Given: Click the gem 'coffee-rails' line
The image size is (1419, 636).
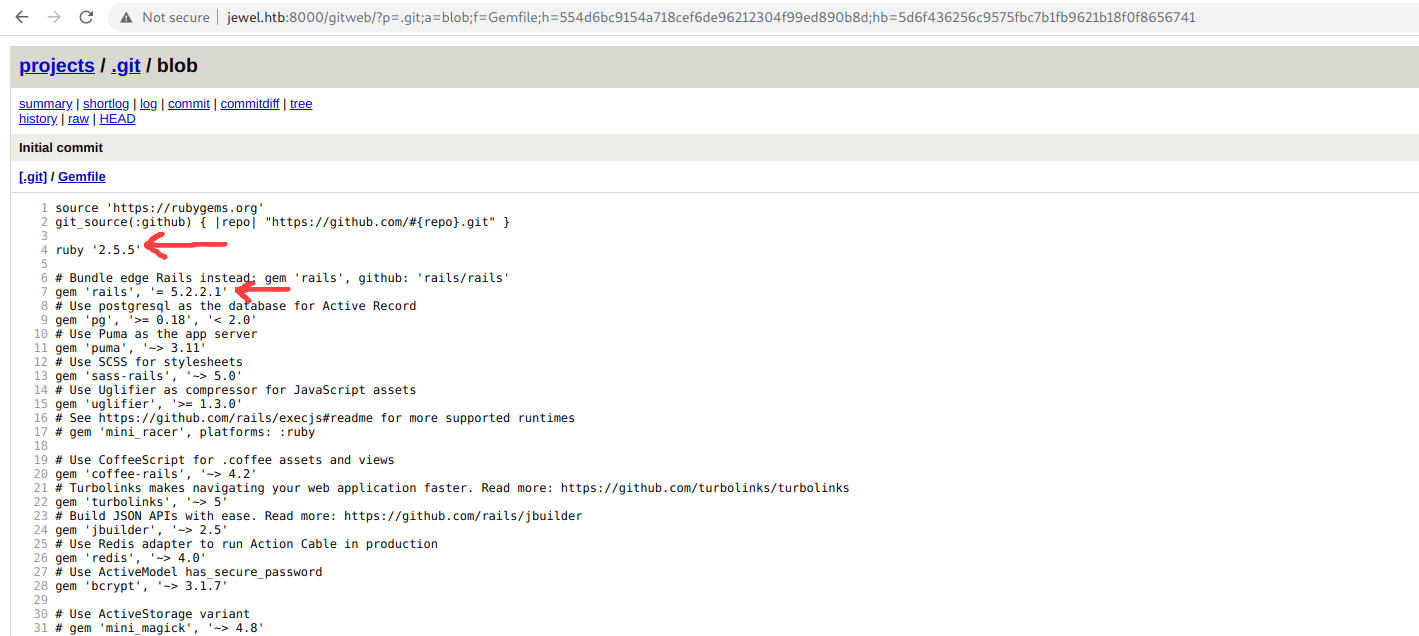Looking at the screenshot, I should point(156,474).
